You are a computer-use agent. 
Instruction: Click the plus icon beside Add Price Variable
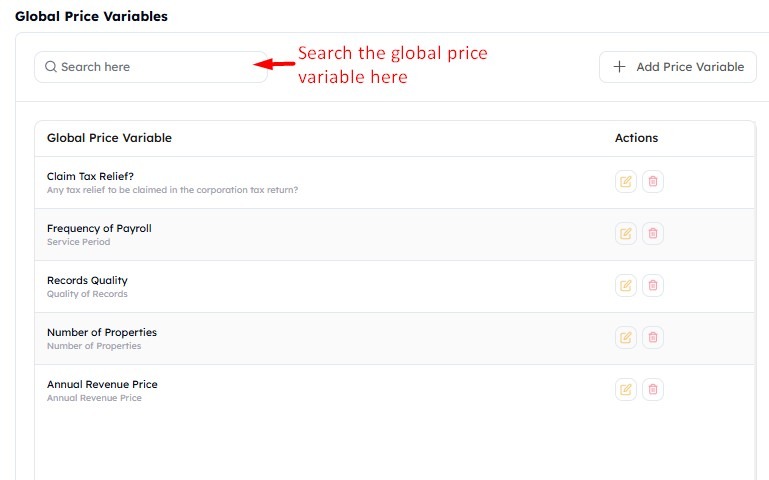pos(619,67)
